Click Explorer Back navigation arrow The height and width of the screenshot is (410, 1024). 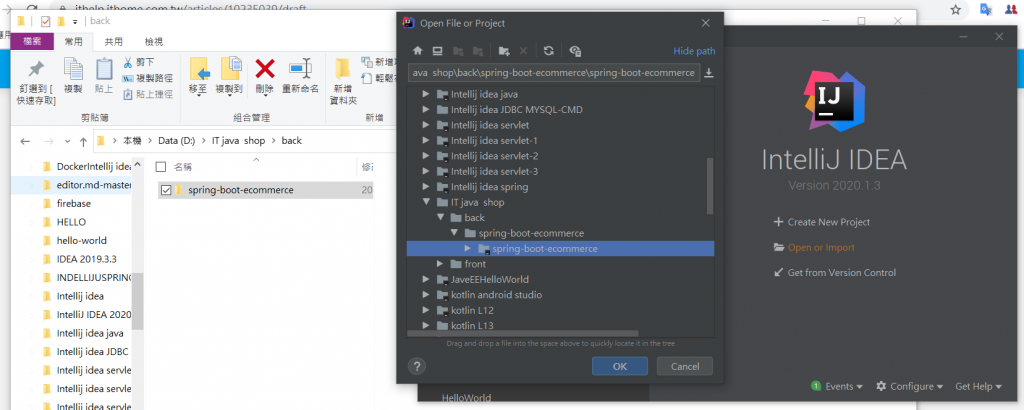pos(25,141)
